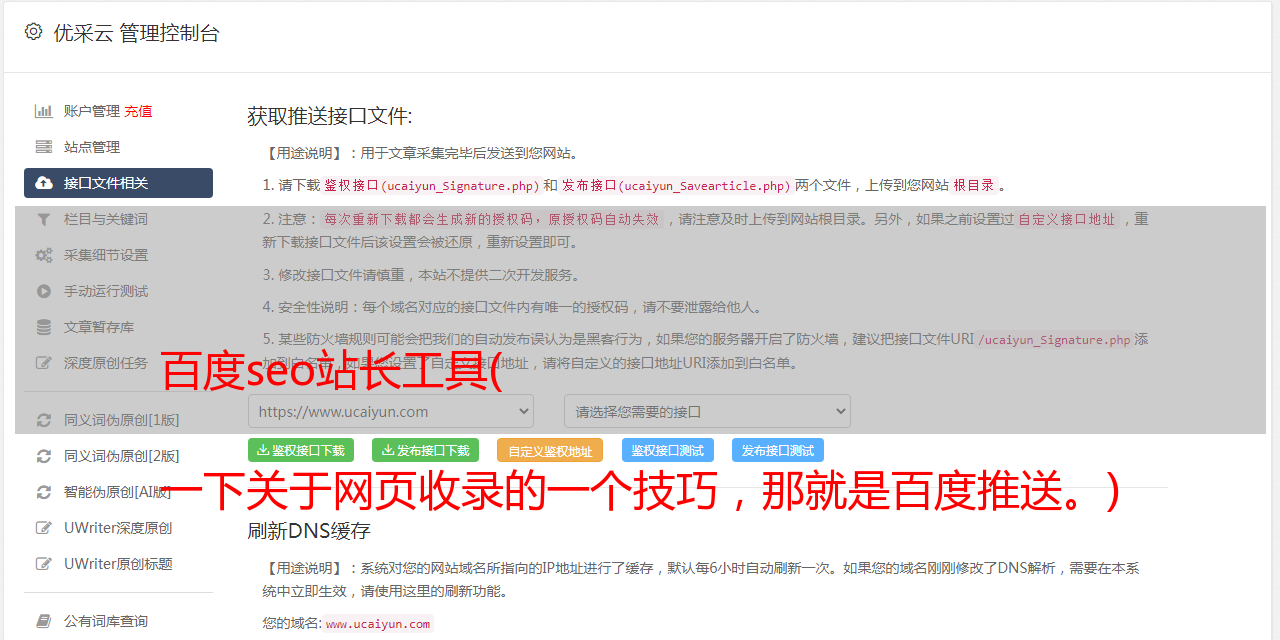1280x640 pixels.
Task: Click the server icon for 站点管理
Action: [x=44, y=147]
